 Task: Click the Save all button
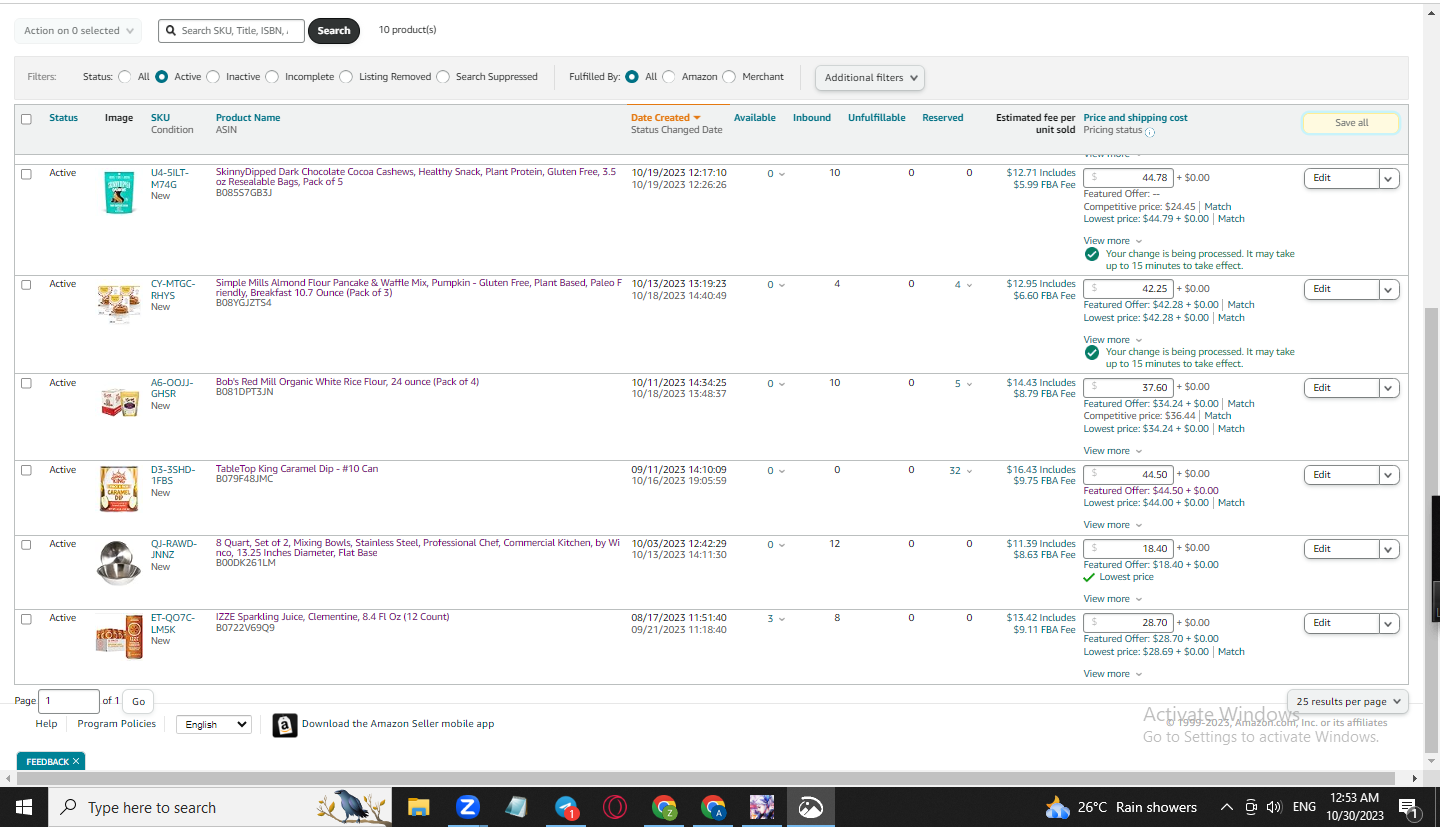[1351, 123]
